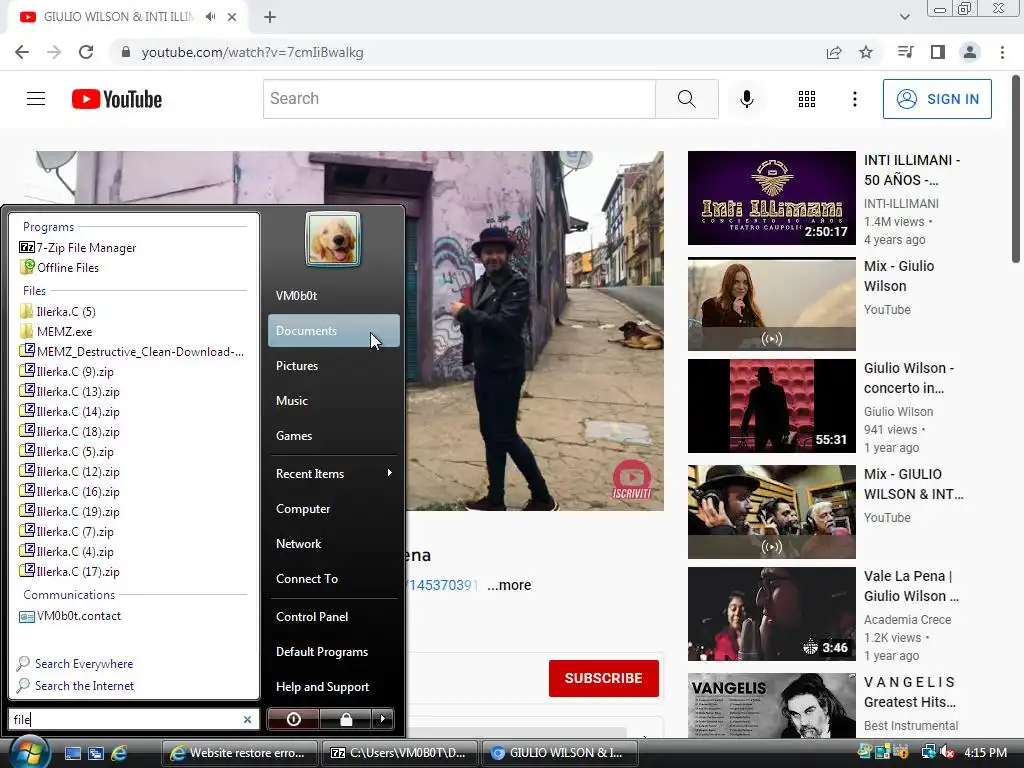Go to the YouTube home logo
The width and height of the screenshot is (1024, 768).
click(x=117, y=99)
